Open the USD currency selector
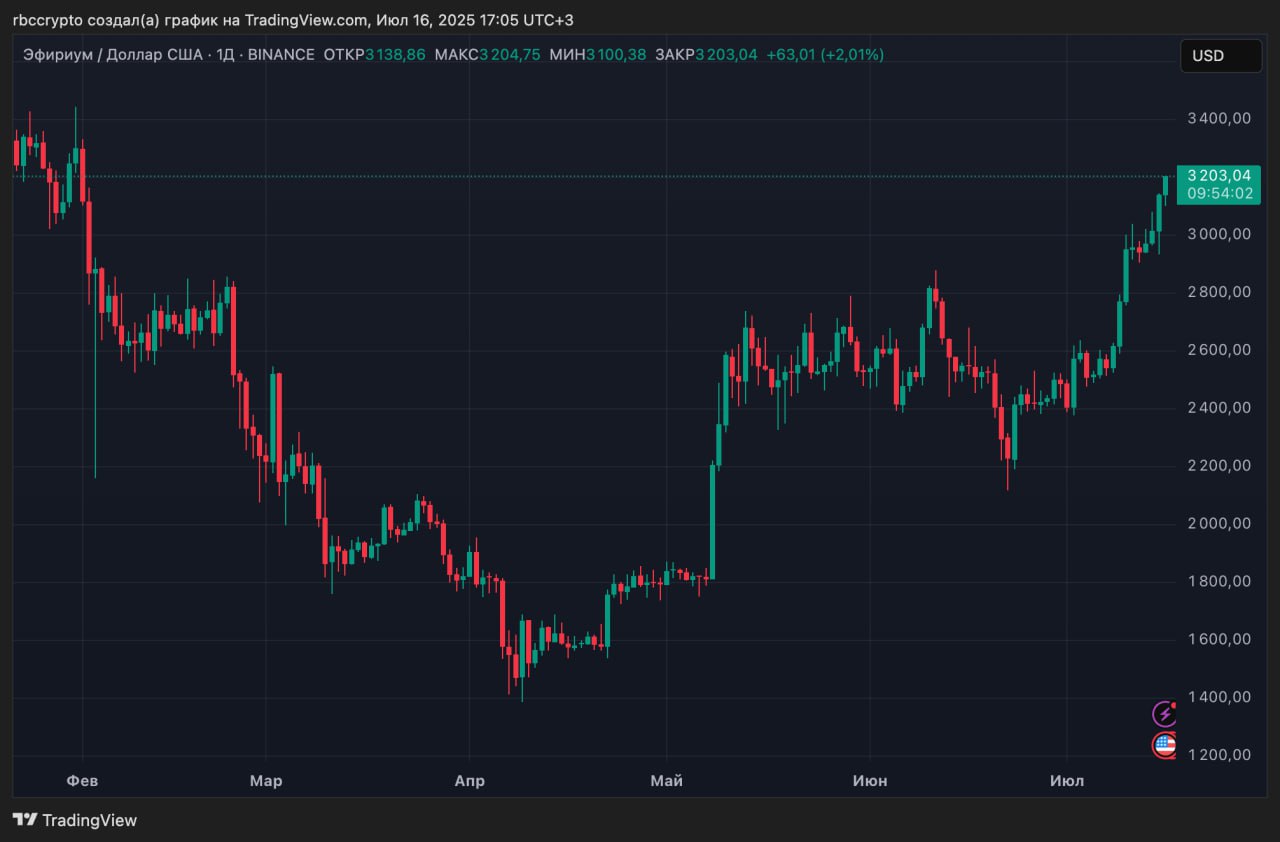Screen dimensions: 1280x842 pos(1221,56)
